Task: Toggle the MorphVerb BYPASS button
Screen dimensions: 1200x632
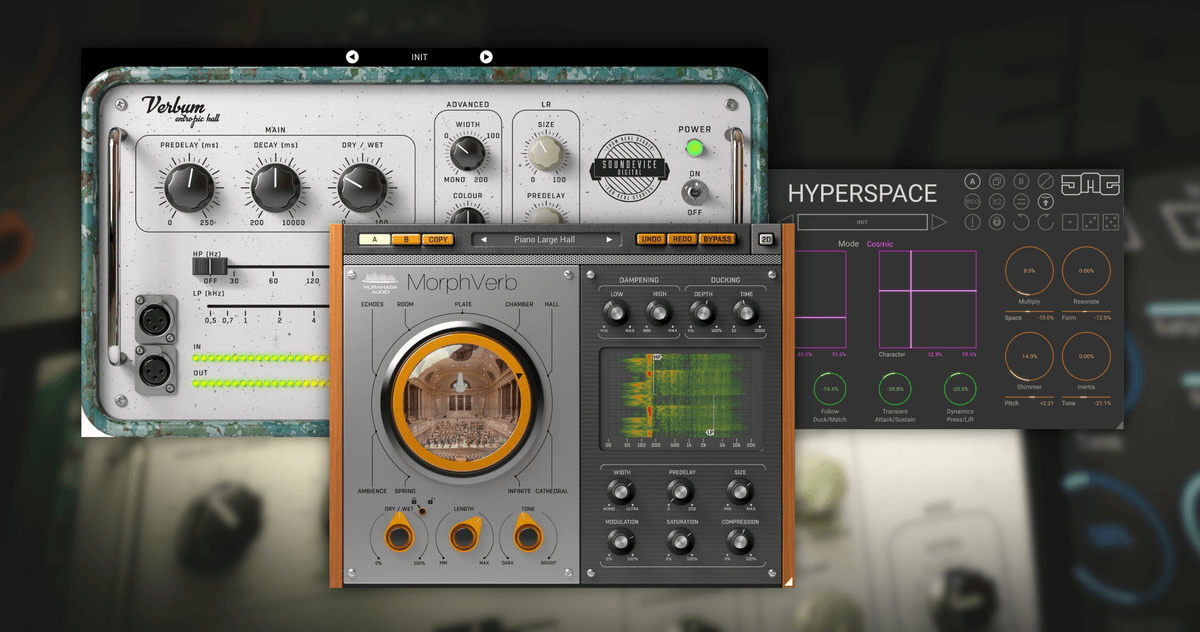Action: pyautogui.click(x=719, y=240)
